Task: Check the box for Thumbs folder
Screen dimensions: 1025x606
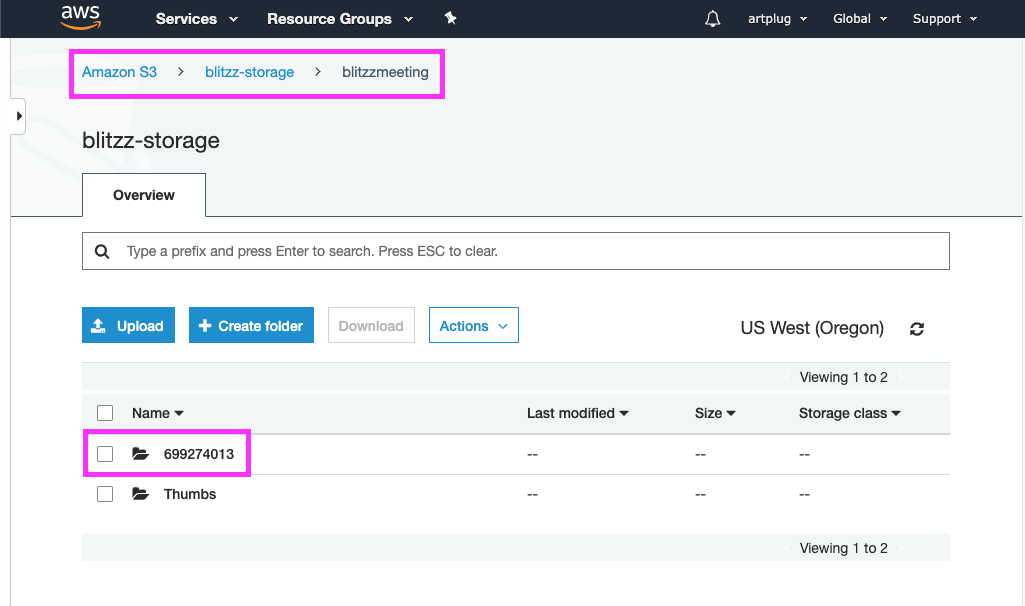Action: click(105, 494)
